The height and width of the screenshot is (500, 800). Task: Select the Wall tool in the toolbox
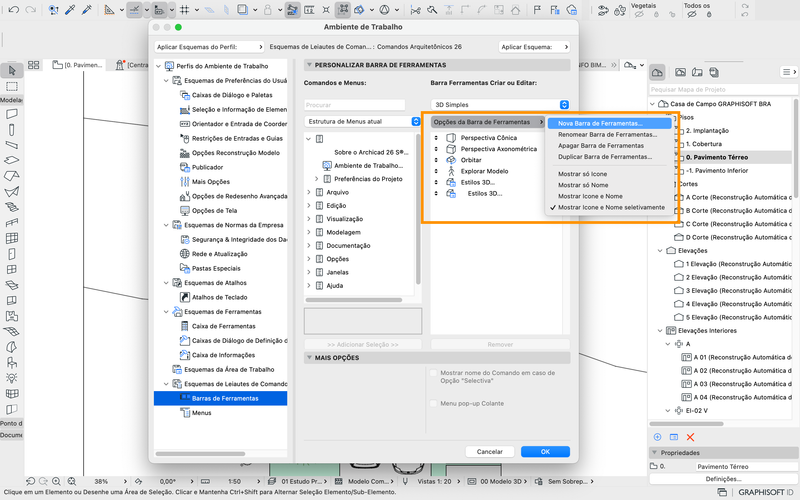12,114
